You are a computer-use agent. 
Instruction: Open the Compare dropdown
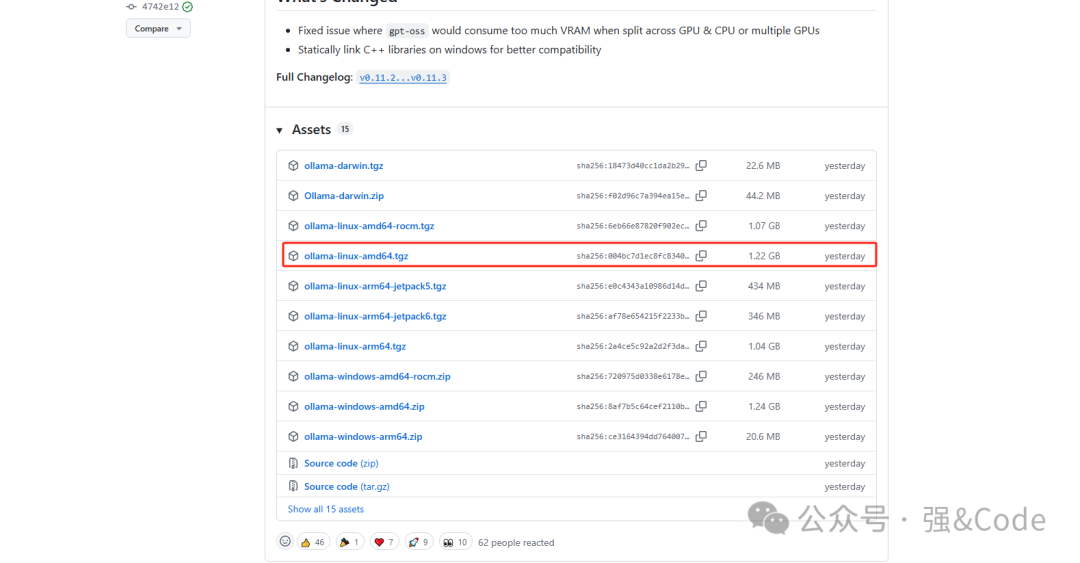[158, 28]
